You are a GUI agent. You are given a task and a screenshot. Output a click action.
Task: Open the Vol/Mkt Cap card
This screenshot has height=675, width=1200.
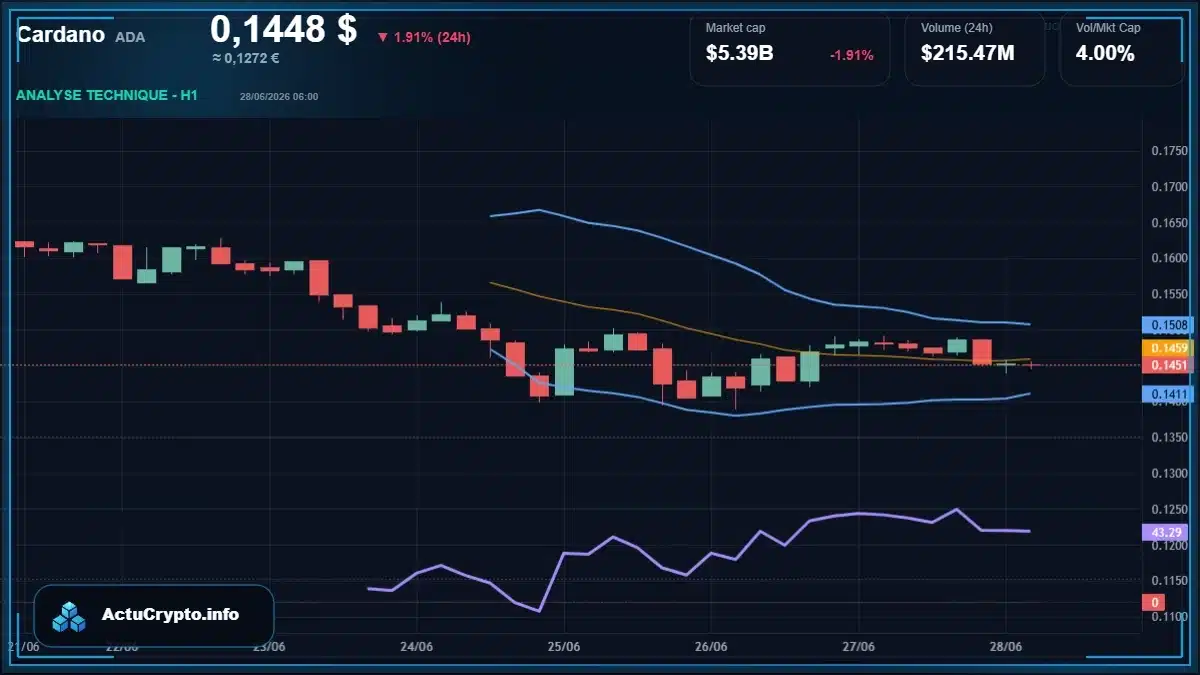pos(1123,49)
